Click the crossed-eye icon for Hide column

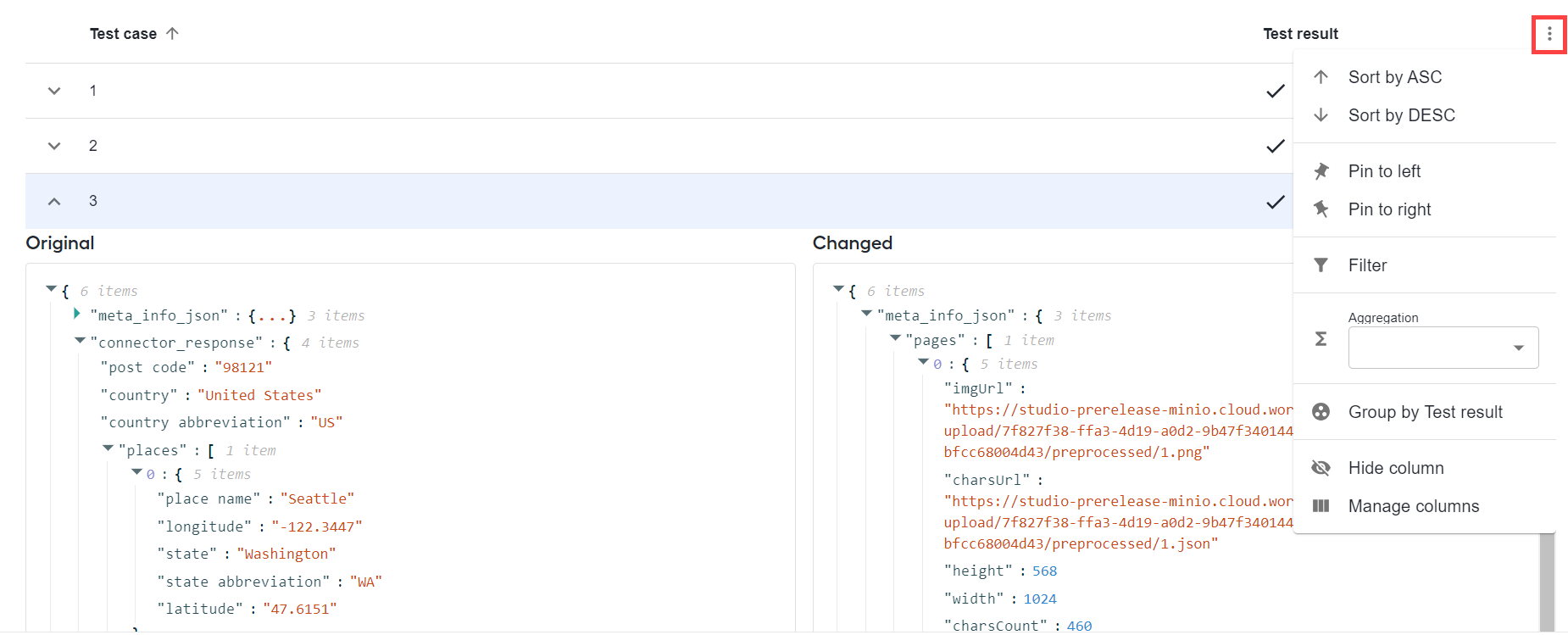pyautogui.click(x=1321, y=468)
